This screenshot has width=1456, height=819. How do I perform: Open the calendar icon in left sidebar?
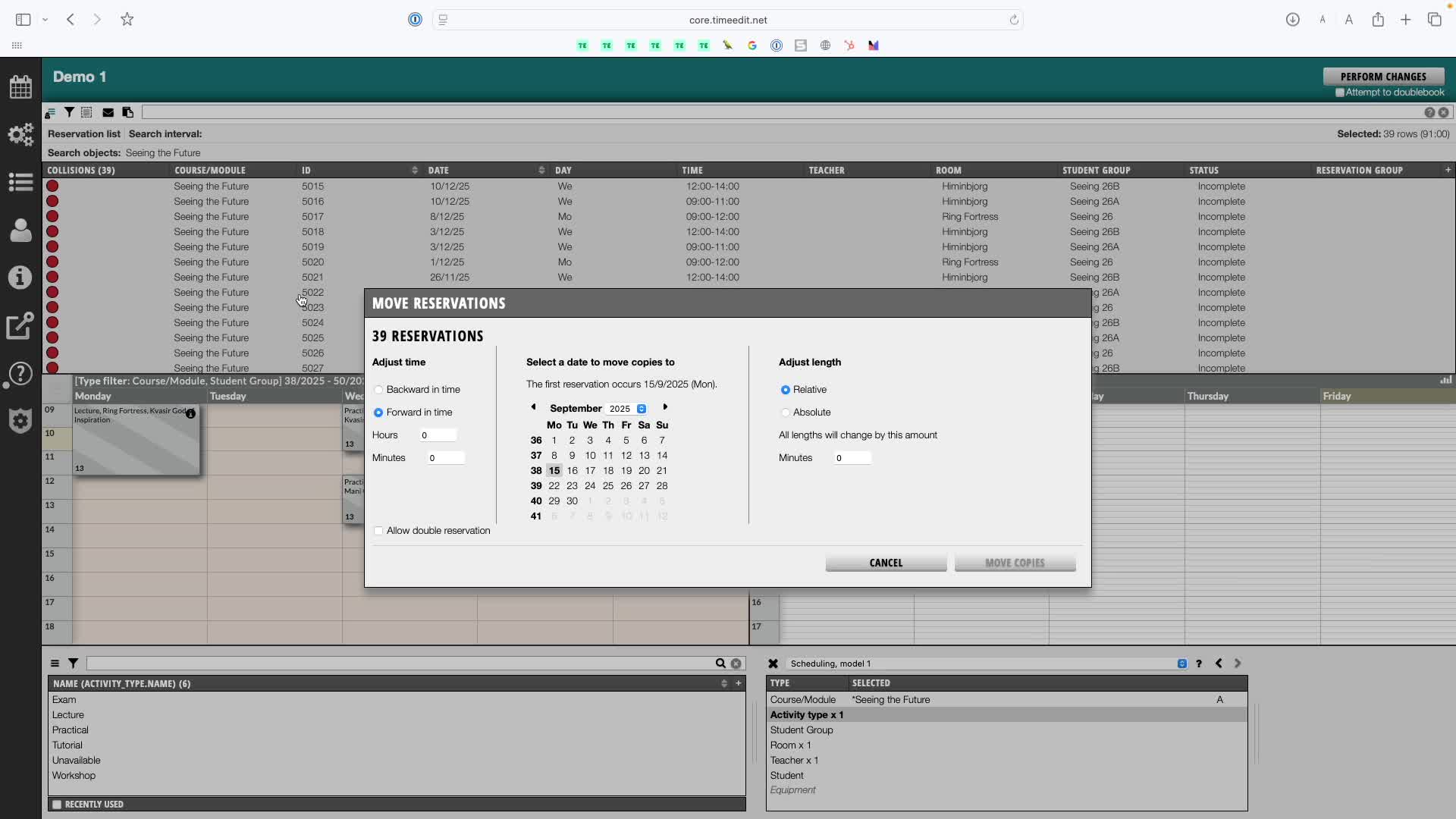pos(20,87)
